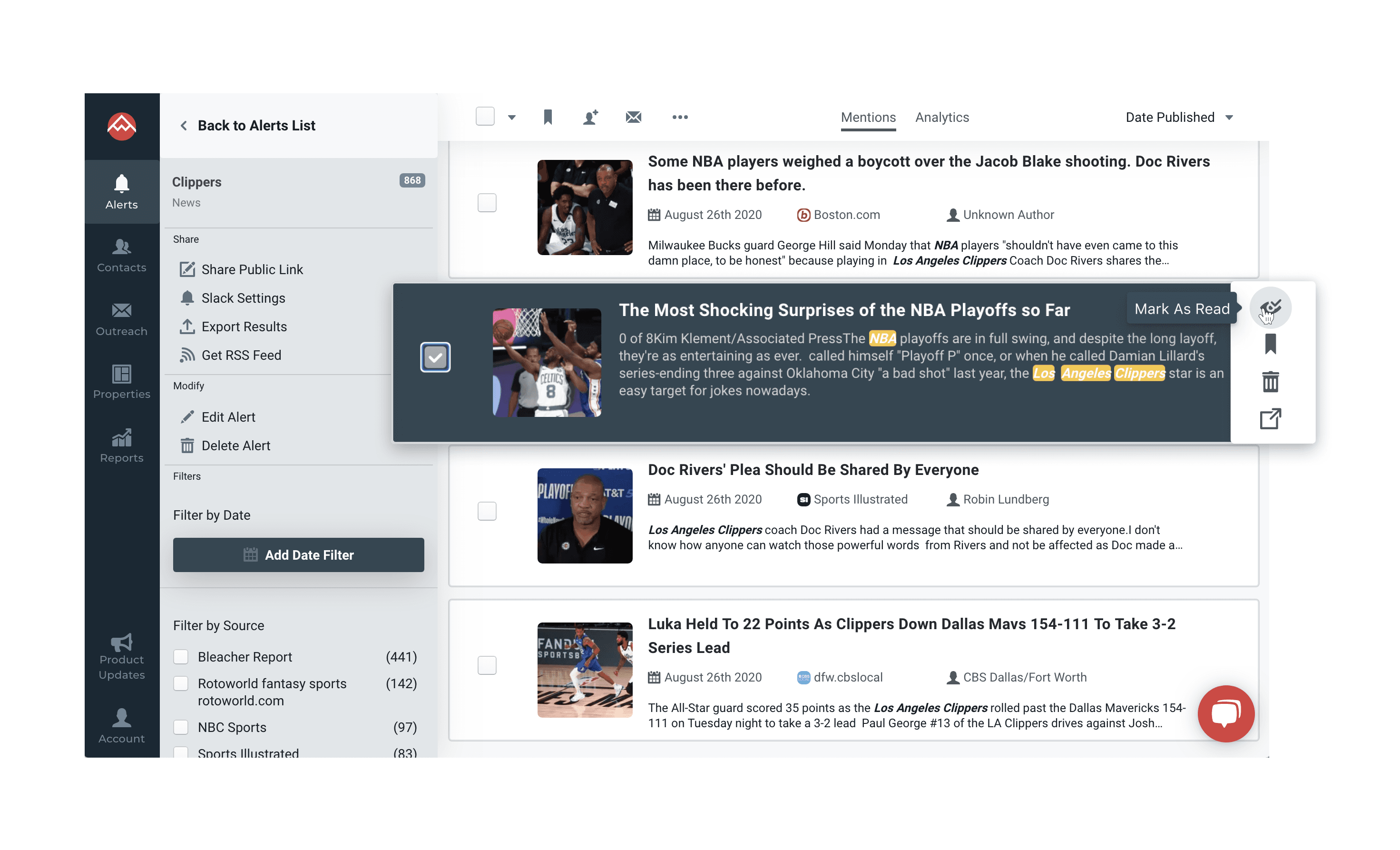Click the Add Date Filter button

click(298, 554)
